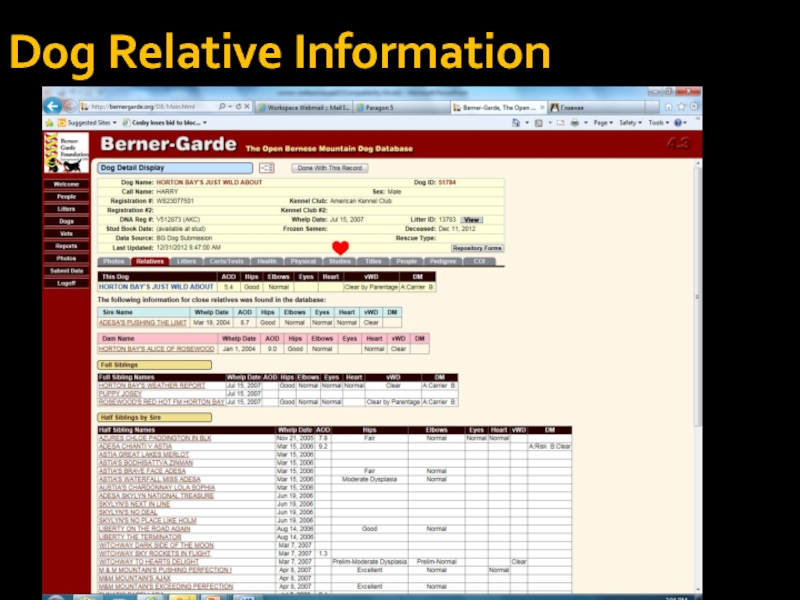
Task: Click the Reports sidebar button
Action: [66, 246]
